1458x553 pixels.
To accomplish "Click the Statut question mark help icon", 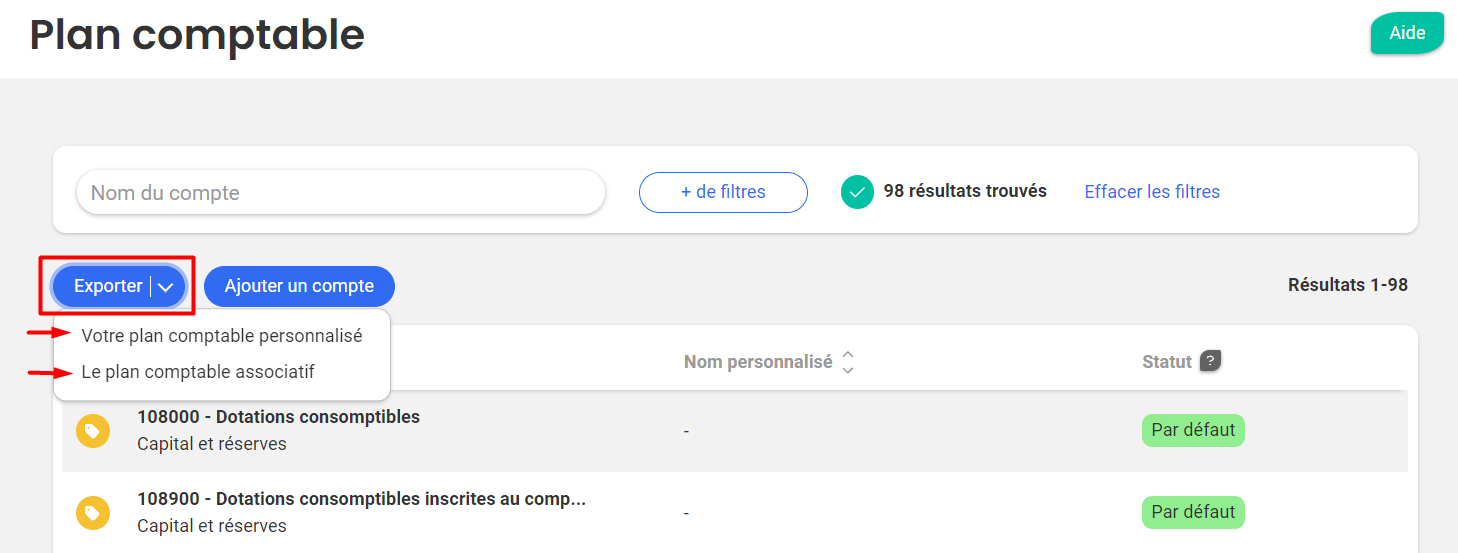I will tap(1210, 361).
